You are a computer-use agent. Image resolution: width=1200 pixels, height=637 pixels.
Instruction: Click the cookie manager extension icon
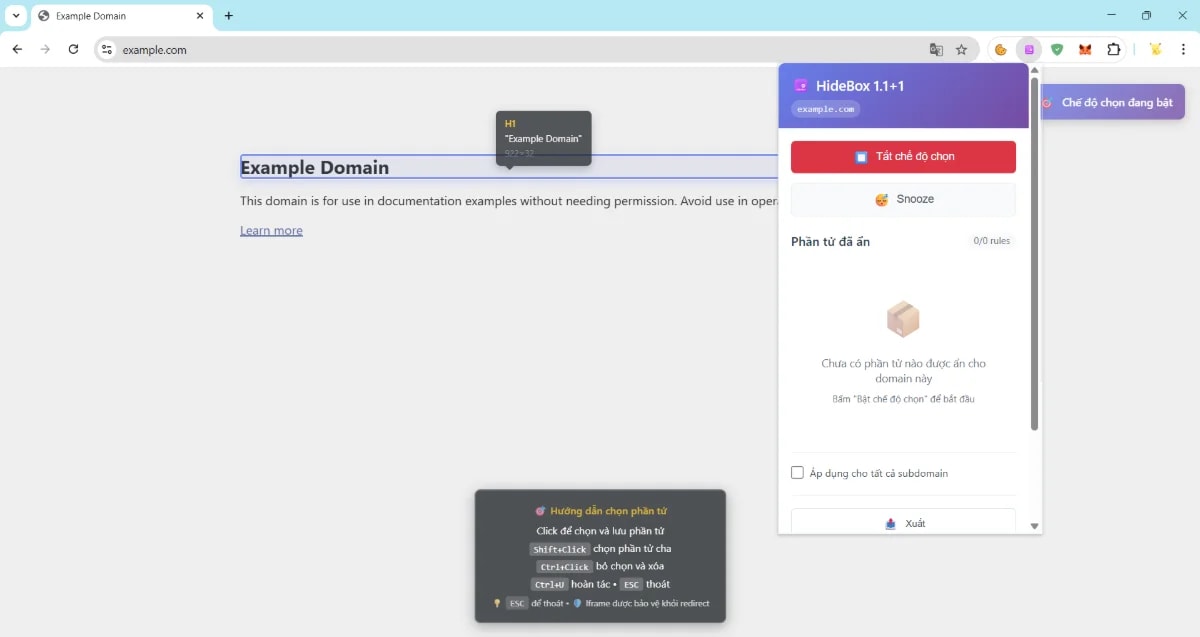(1000, 49)
